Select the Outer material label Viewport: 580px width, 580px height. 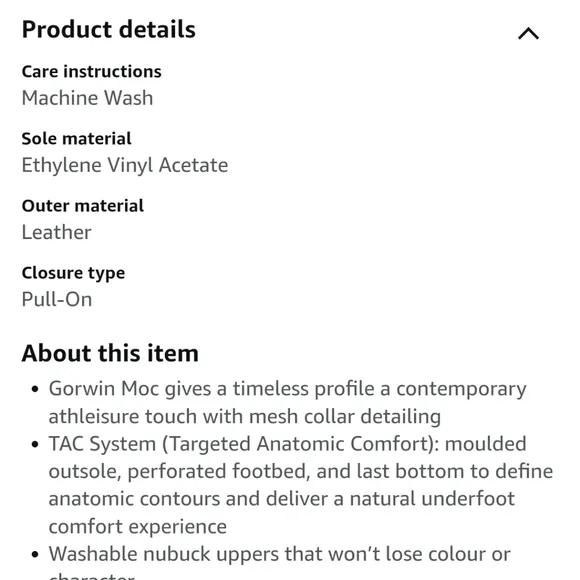[82, 206]
